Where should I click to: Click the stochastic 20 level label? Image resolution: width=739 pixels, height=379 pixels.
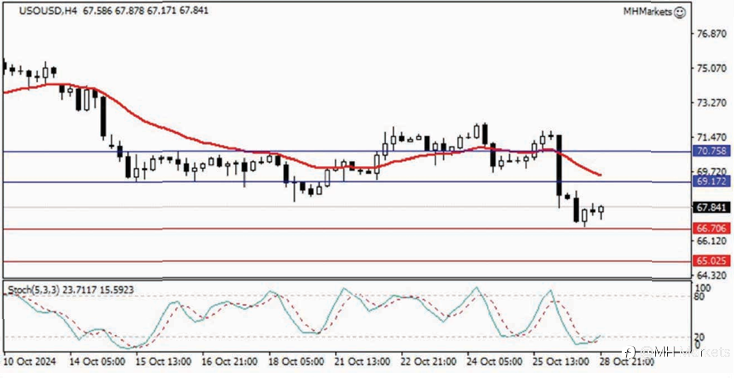click(x=699, y=337)
